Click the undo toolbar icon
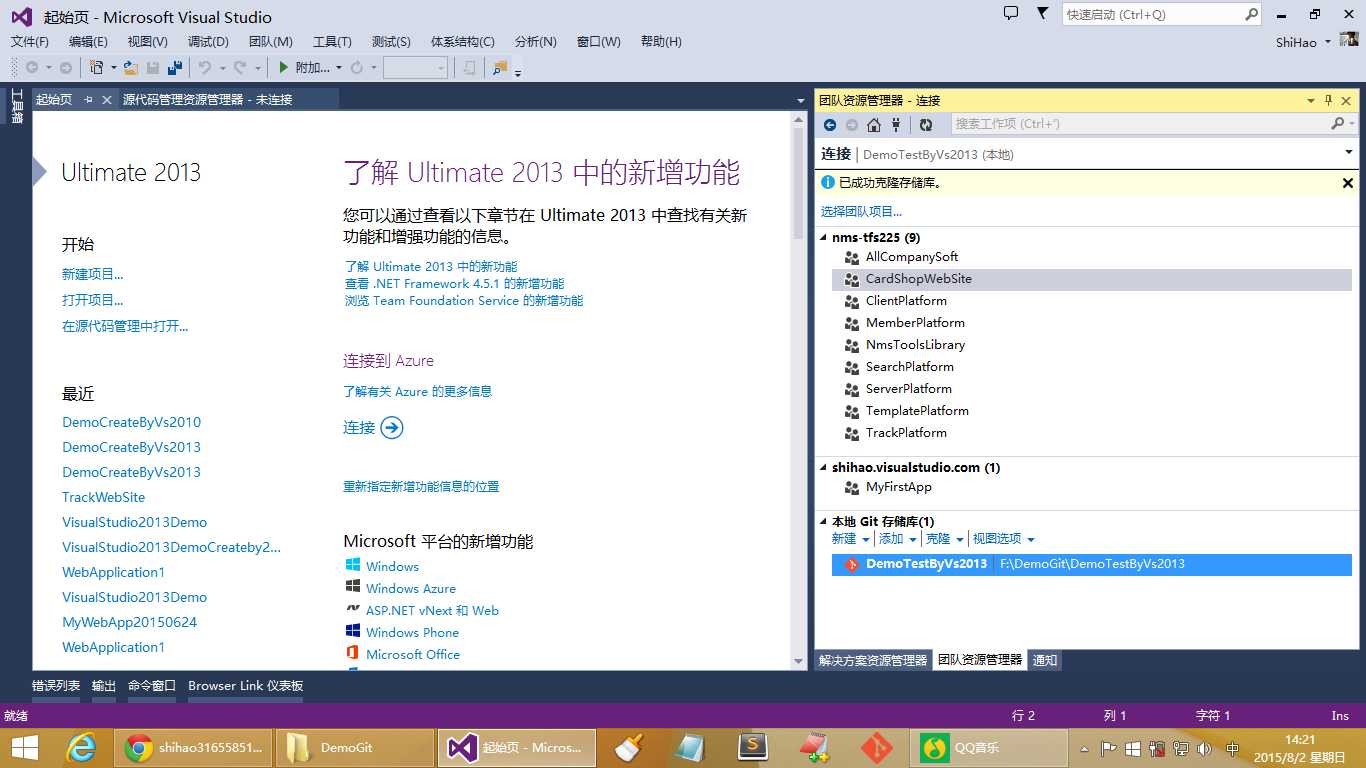 (204, 67)
